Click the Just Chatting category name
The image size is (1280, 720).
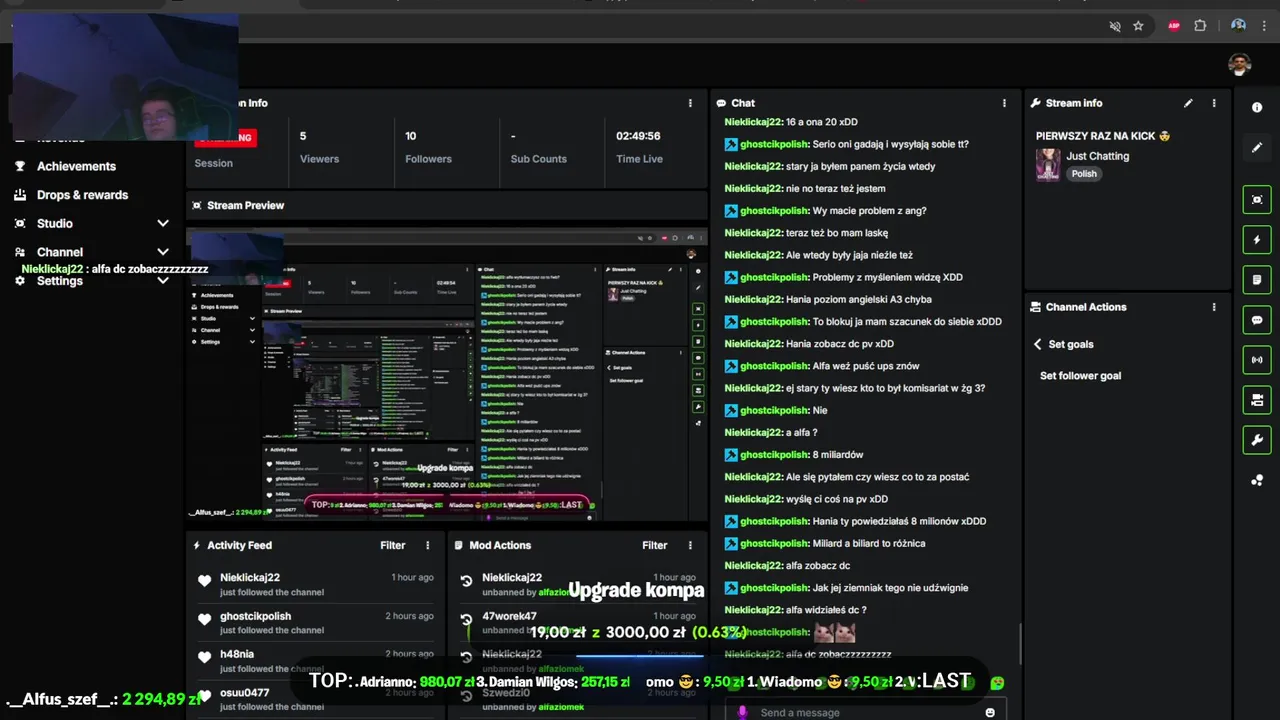coord(1097,156)
